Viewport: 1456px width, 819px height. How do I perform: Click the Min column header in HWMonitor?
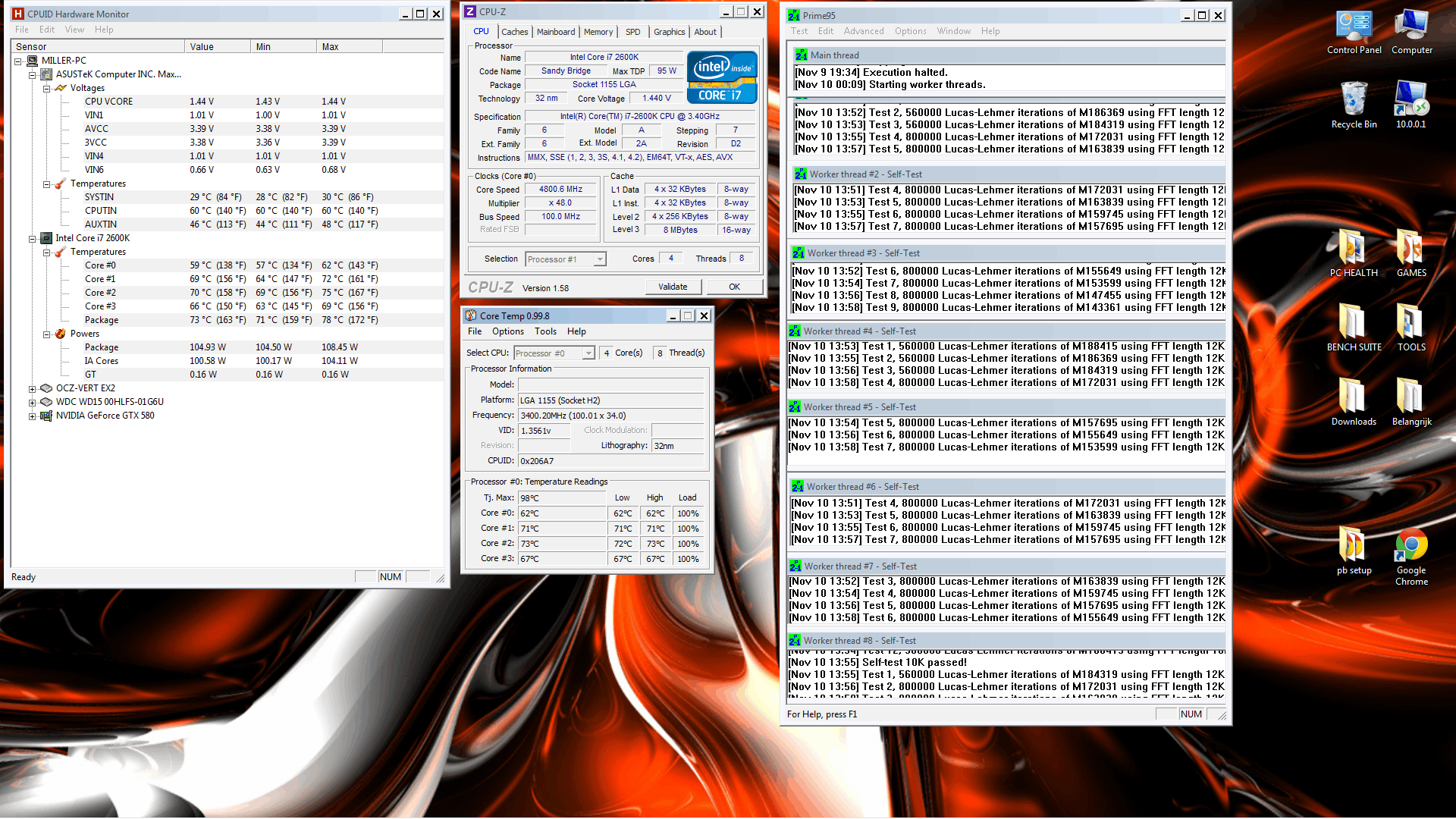[284, 46]
